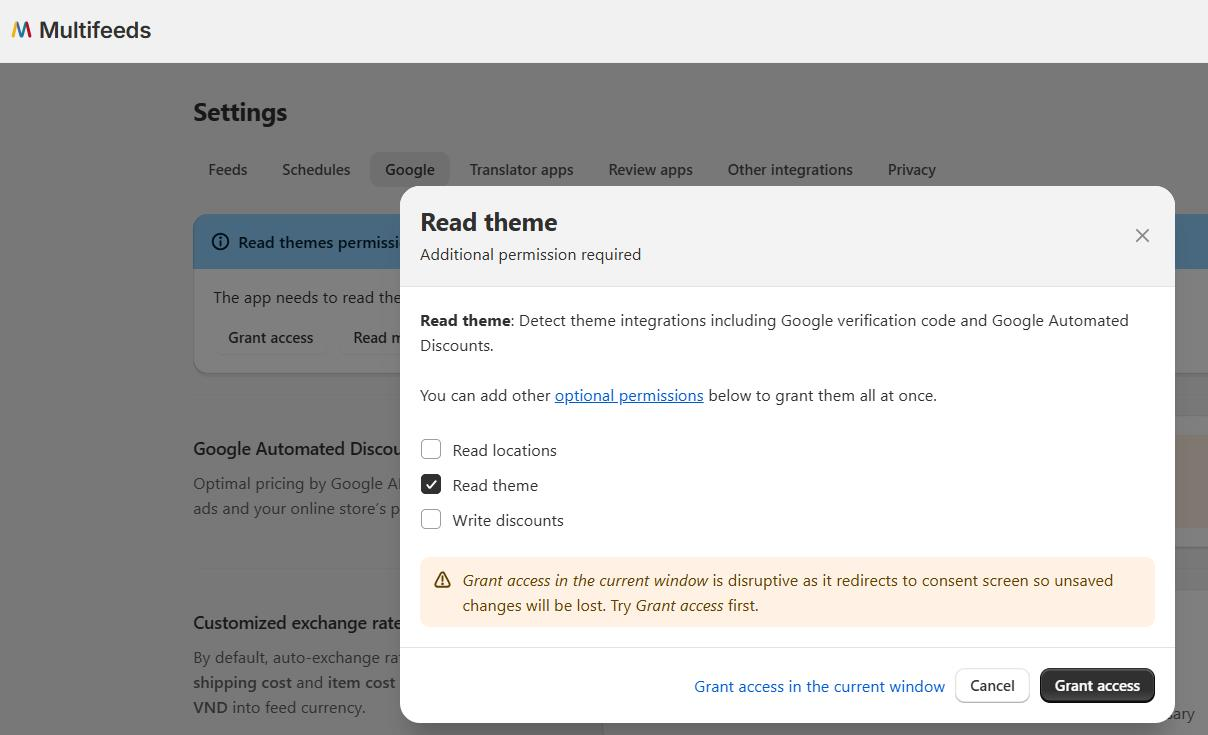The width and height of the screenshot is (1208, 735).
Task: Select the Google tab
Action: (410, 169)
